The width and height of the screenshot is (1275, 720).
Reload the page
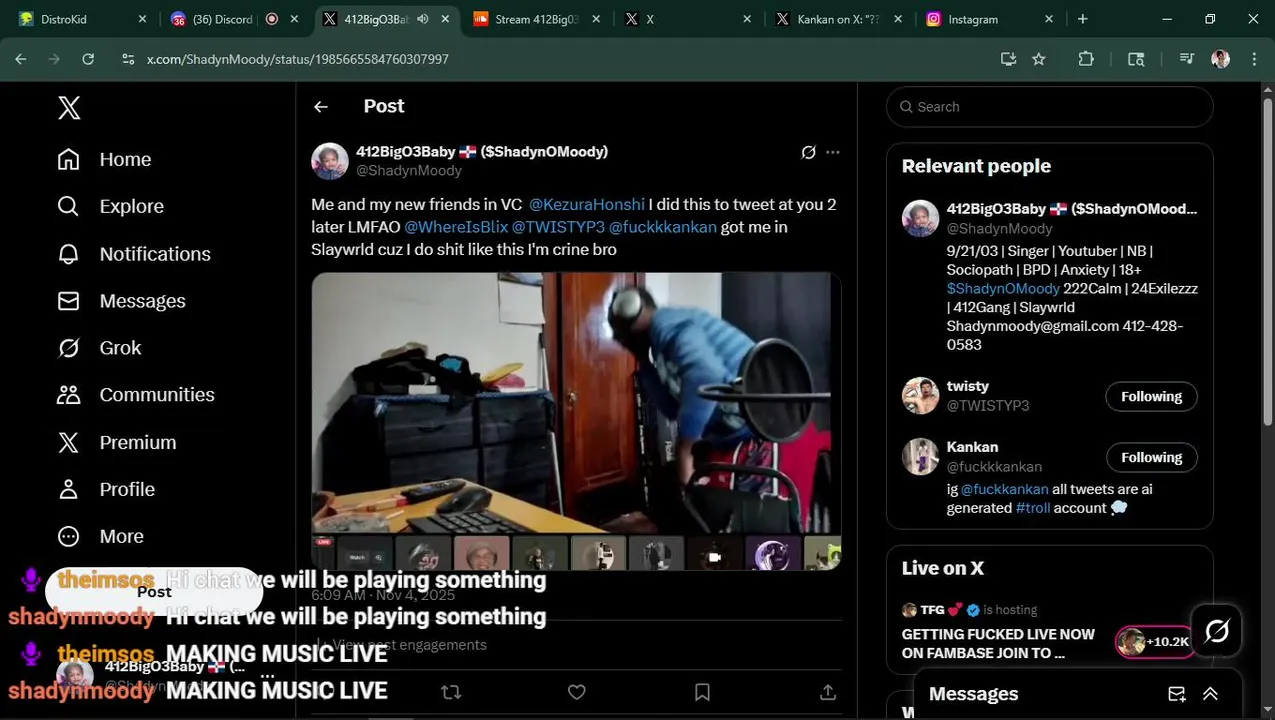[88, 59]
